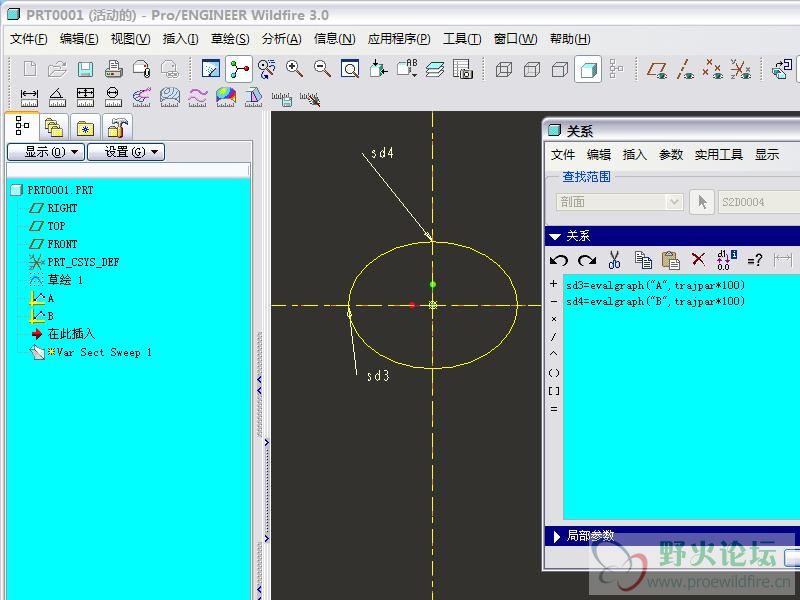Viewport: 800px width, 600px height.
Task: Open the Saved view list icon
Action: [407, 69]
